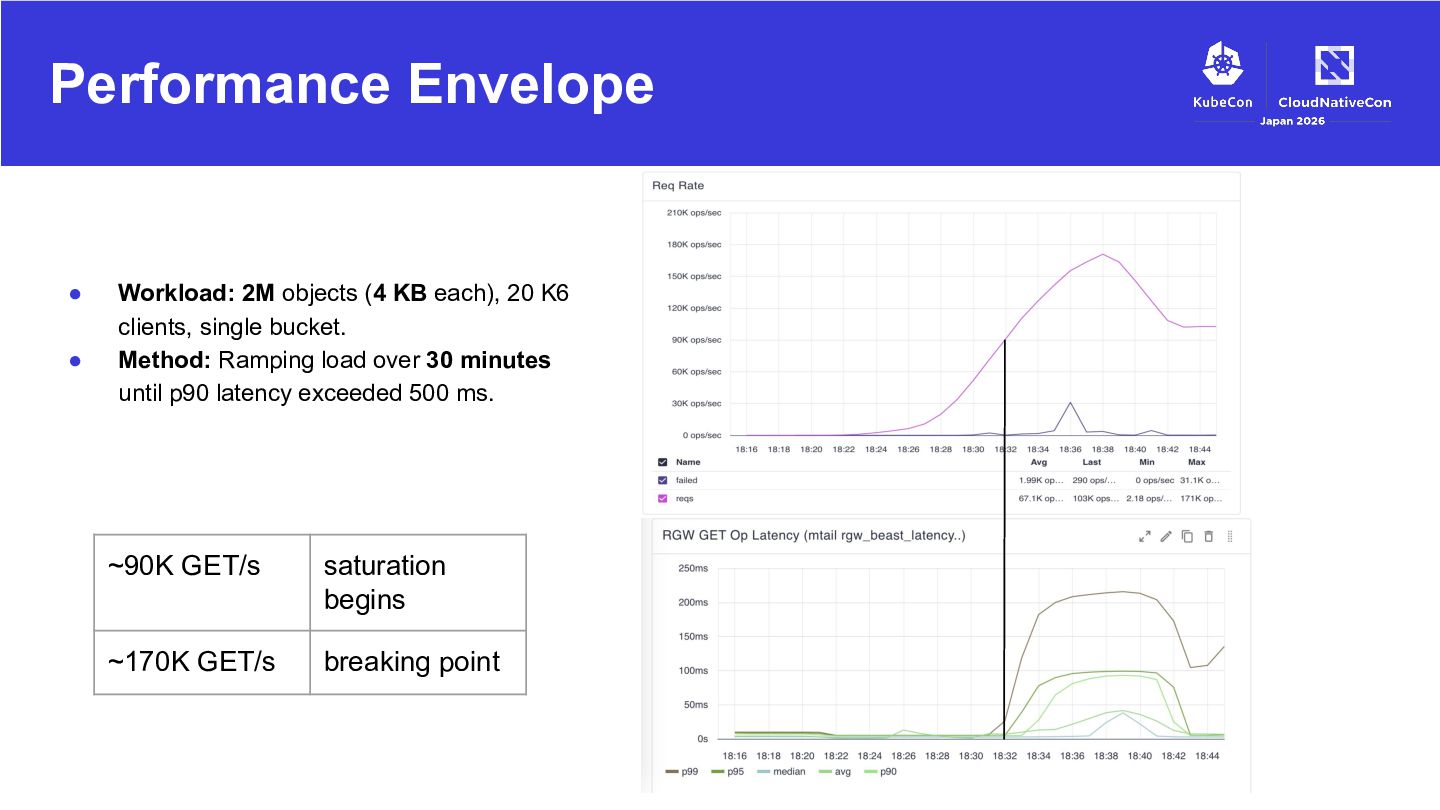The width and height of the screenshot is (1440, 810).
Task: Click the 100ms latency axis label
Action: (693, 670)
